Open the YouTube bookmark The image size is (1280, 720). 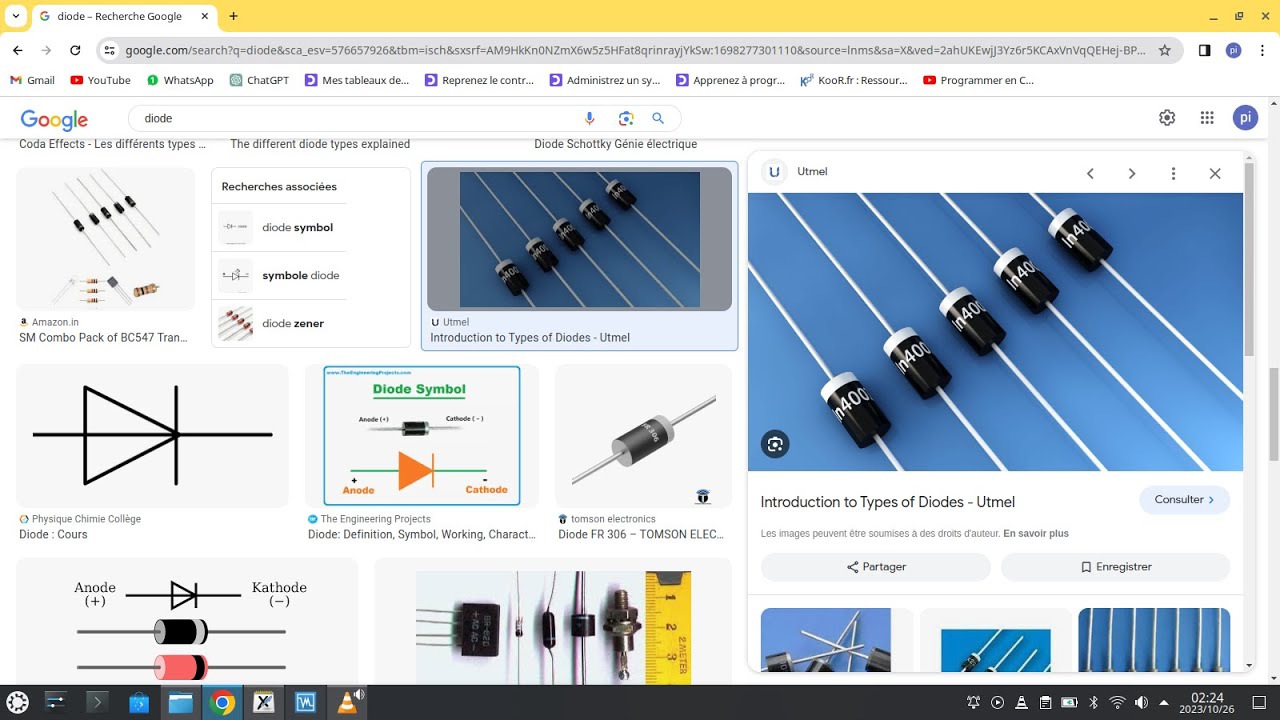point(100,80)
